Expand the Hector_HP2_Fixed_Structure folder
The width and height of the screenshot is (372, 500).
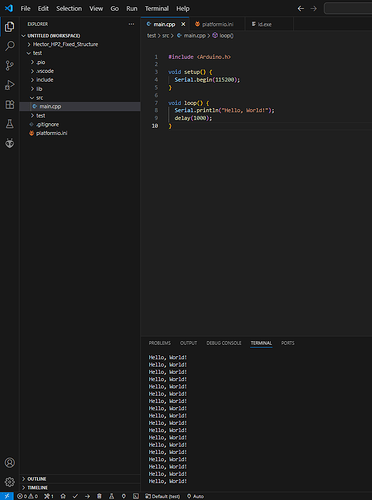(63, 44)
